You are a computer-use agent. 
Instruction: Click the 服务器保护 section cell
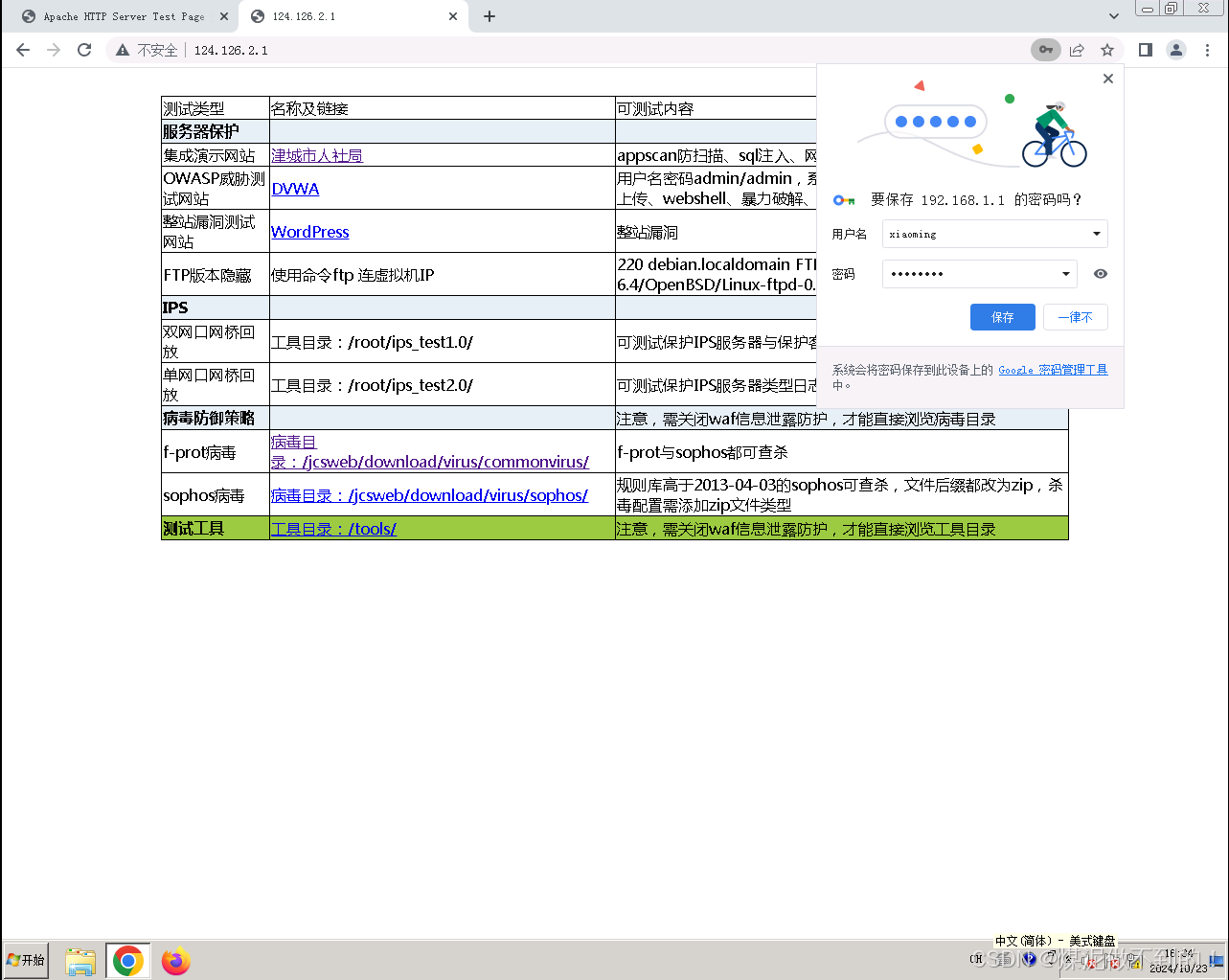click(x=216, y=131)
